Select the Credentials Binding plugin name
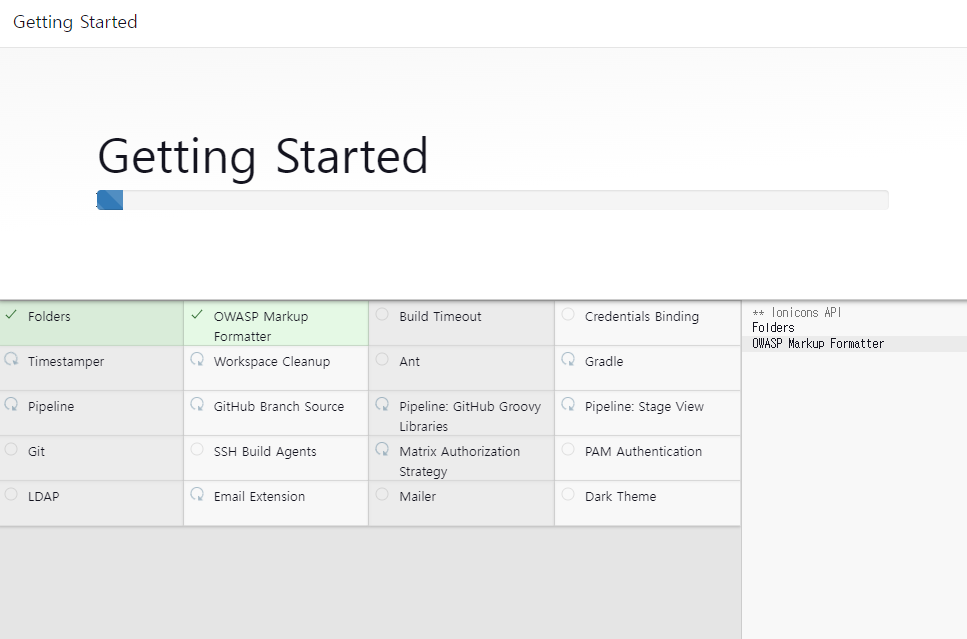This screenshot has width=967, height=639. click(x=642, y=316)
